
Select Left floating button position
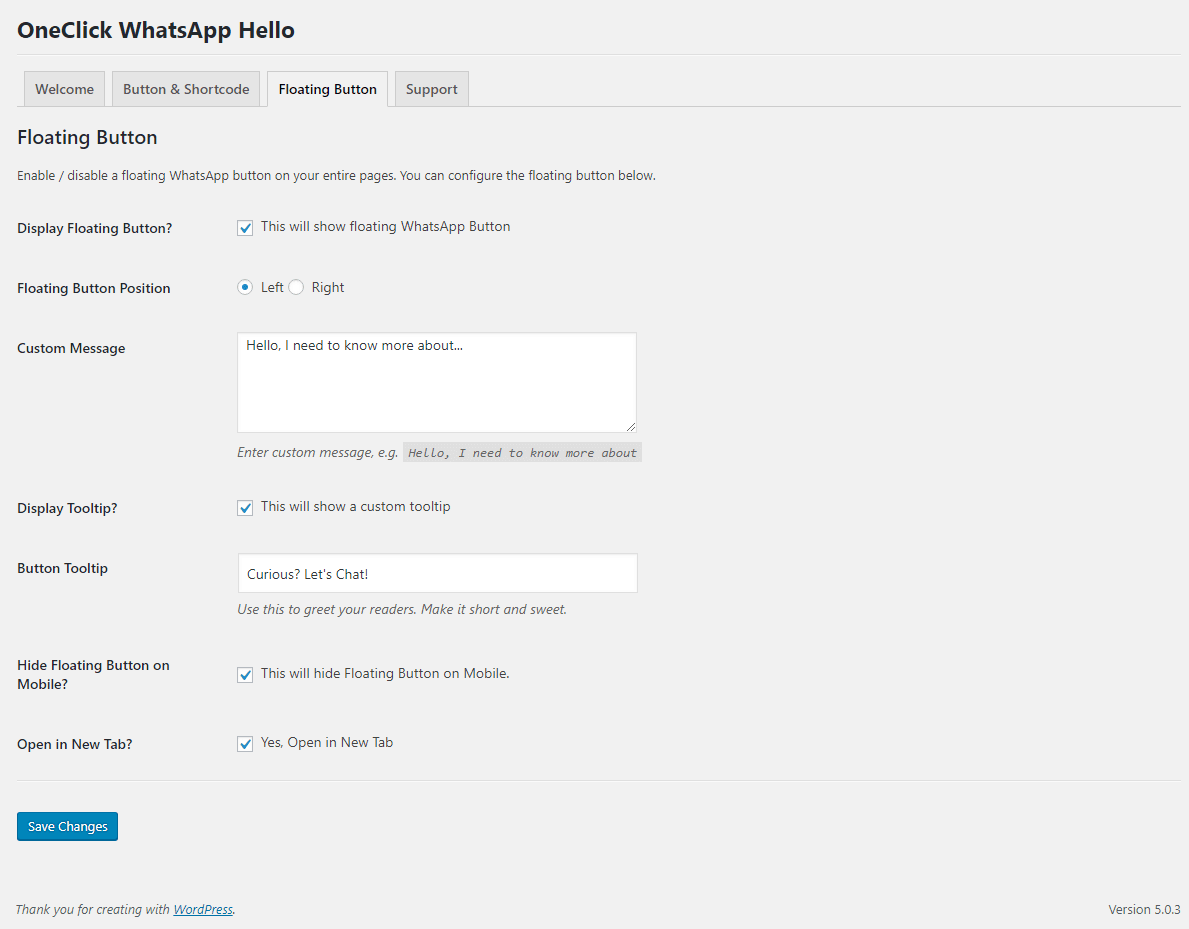245,287
